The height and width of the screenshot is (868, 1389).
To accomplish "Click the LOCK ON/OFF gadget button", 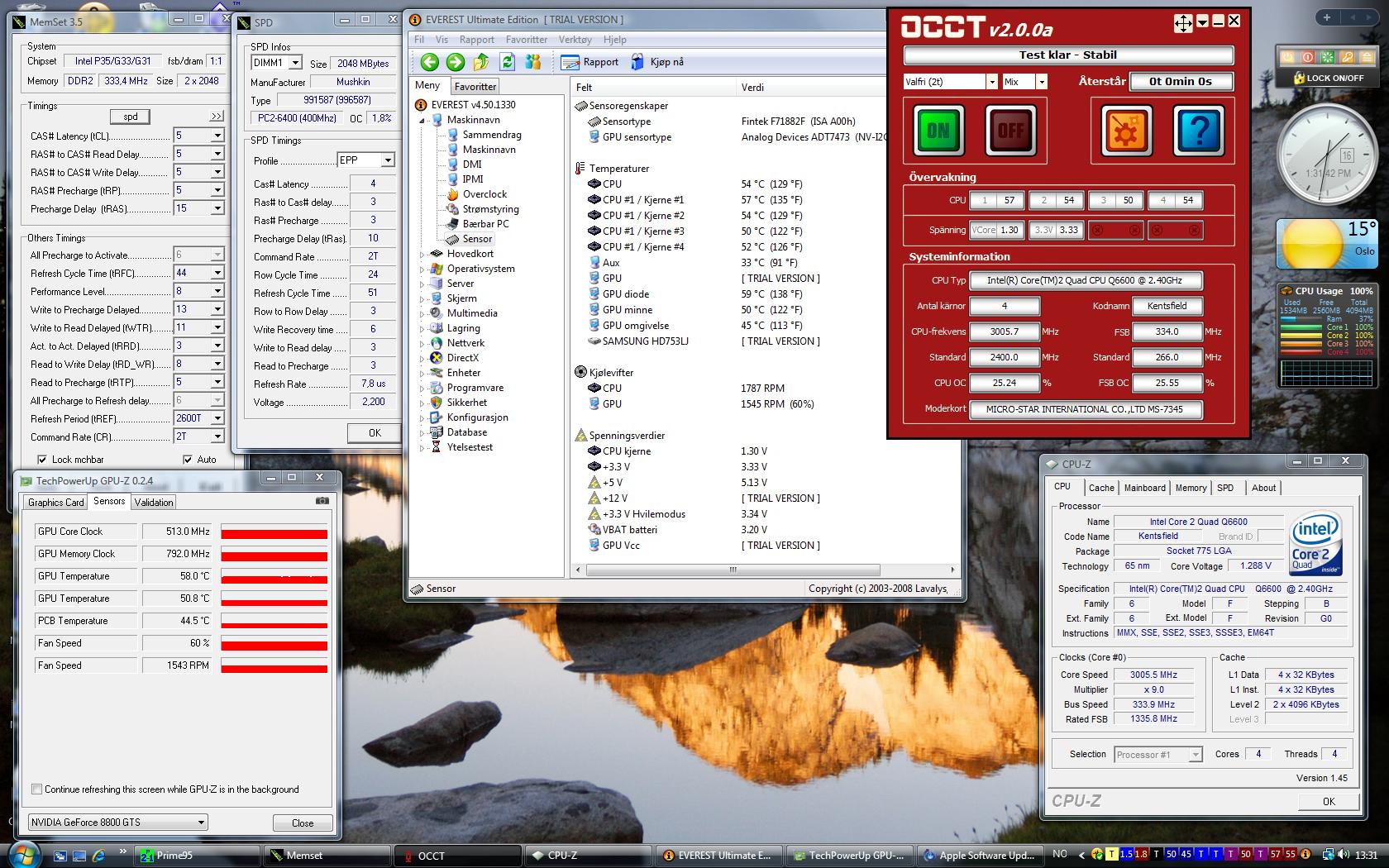I will [1329, 78].
